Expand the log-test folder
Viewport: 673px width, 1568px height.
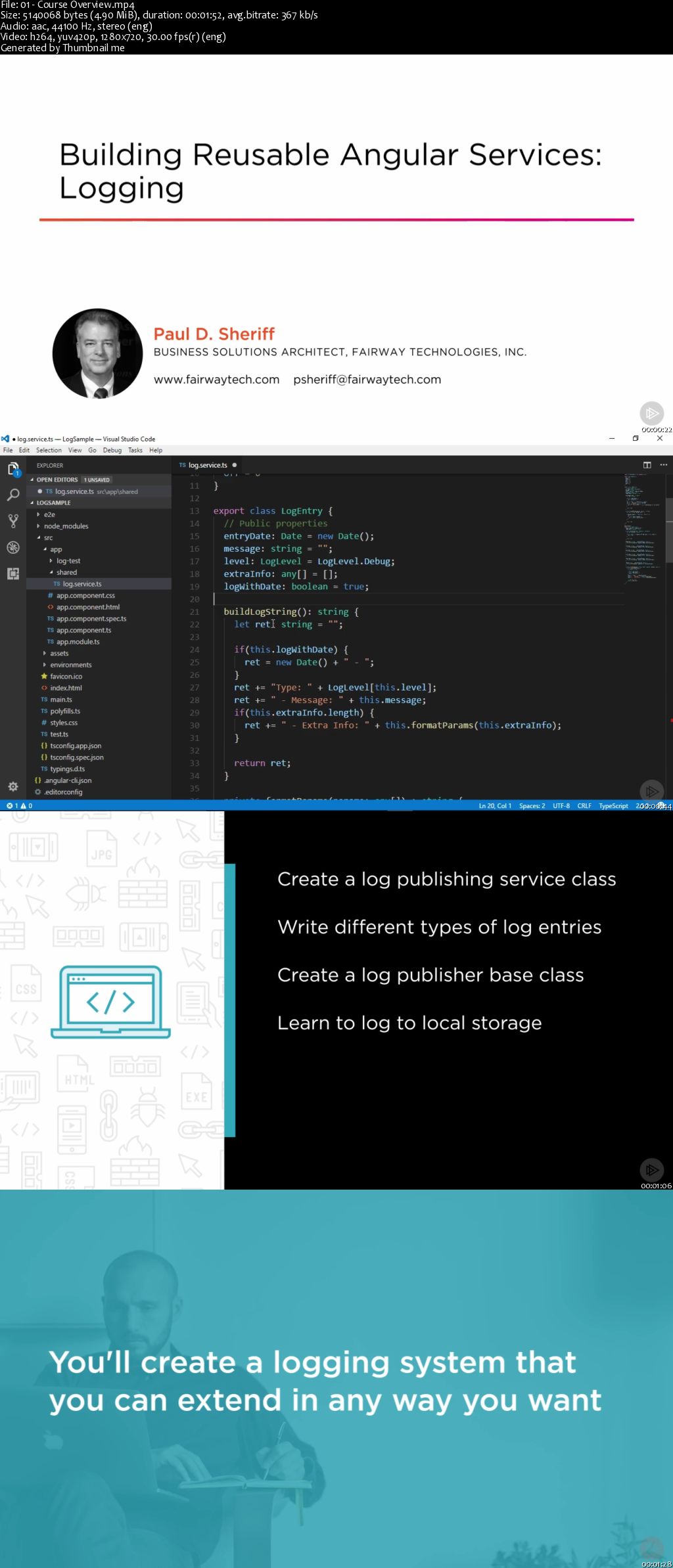[x=51, y=561]
